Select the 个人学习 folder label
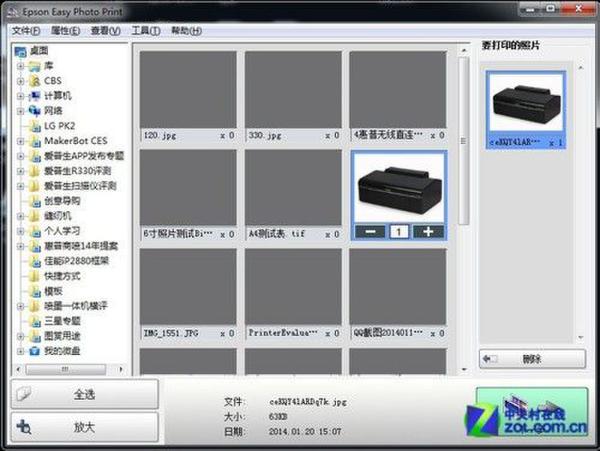The width and height of the screenshot is (600, 451). pos(62,231)
